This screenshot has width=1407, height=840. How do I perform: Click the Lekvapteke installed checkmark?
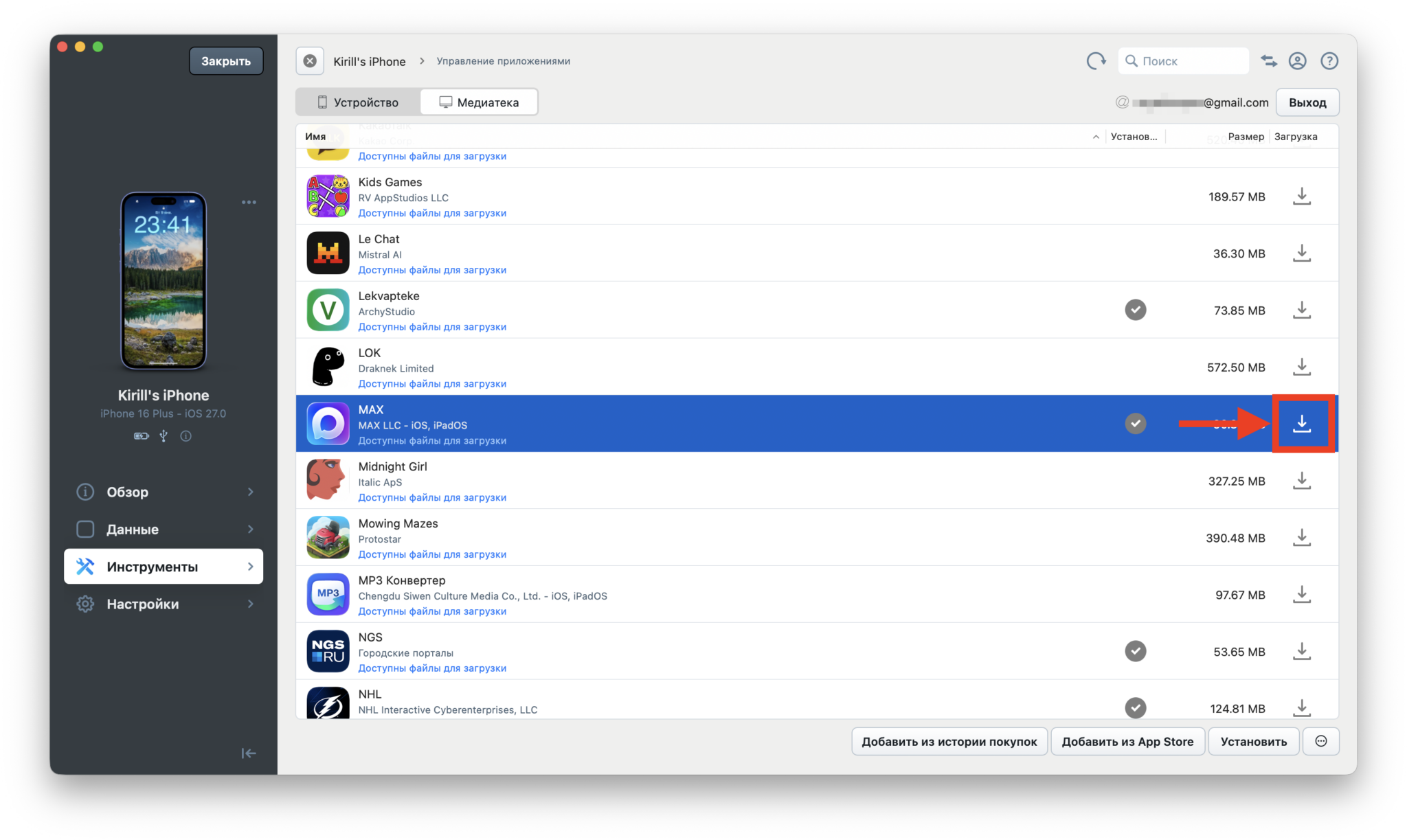pyautogui.click(x=1135, y=310)
